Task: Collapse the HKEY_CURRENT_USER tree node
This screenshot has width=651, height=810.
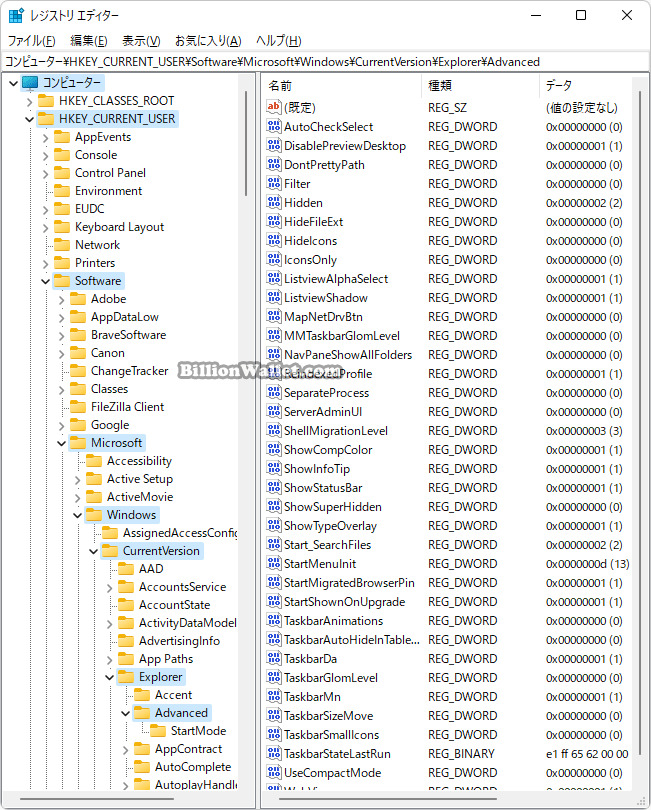Action: 29,119
